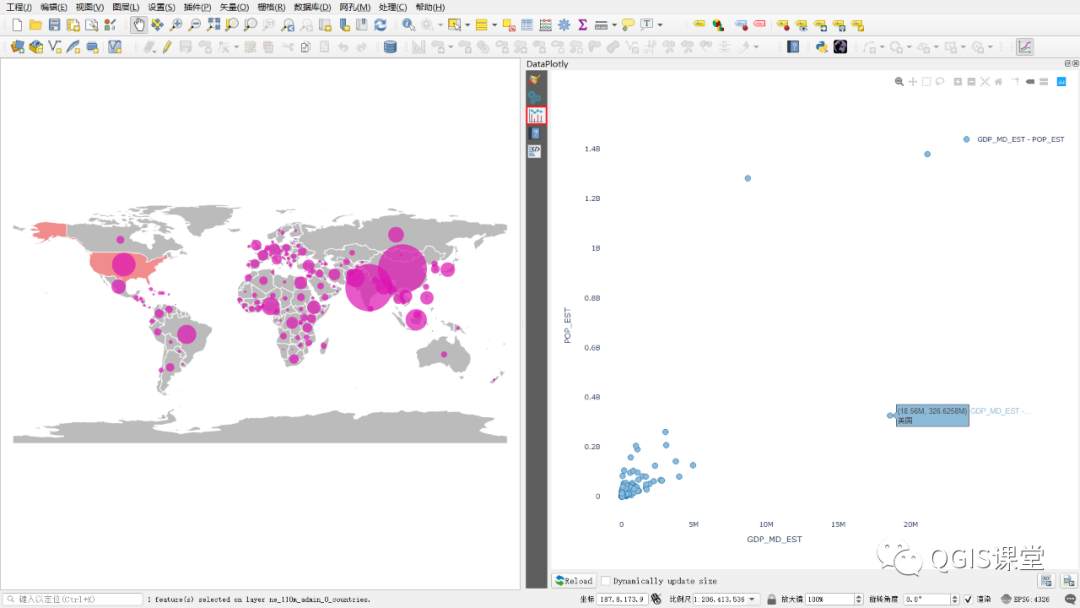1080x608 pixels.
Task: Open the plugin help book icon
Action: coord(793,47)
